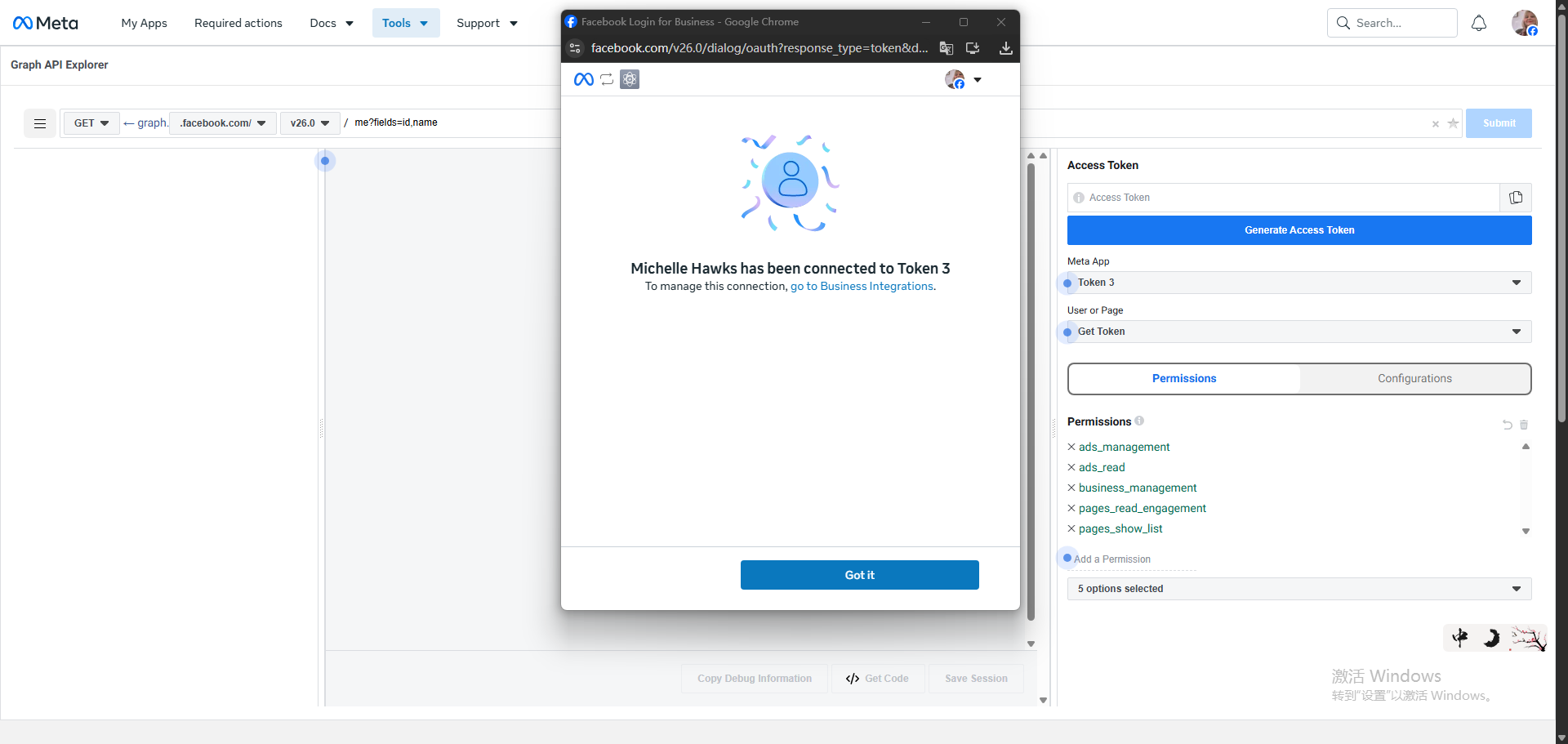Remove the business_management permission
The image size is (1568, 744).
(1071, 488)
